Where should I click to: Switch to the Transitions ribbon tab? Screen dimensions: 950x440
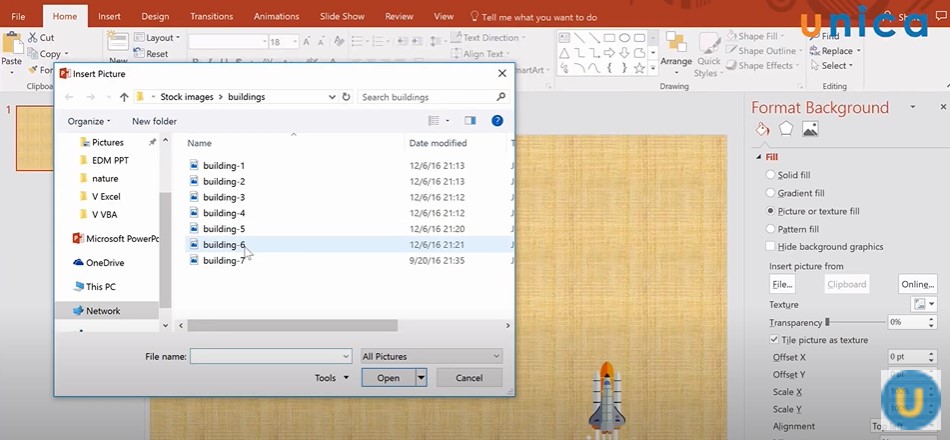(211, 16)
